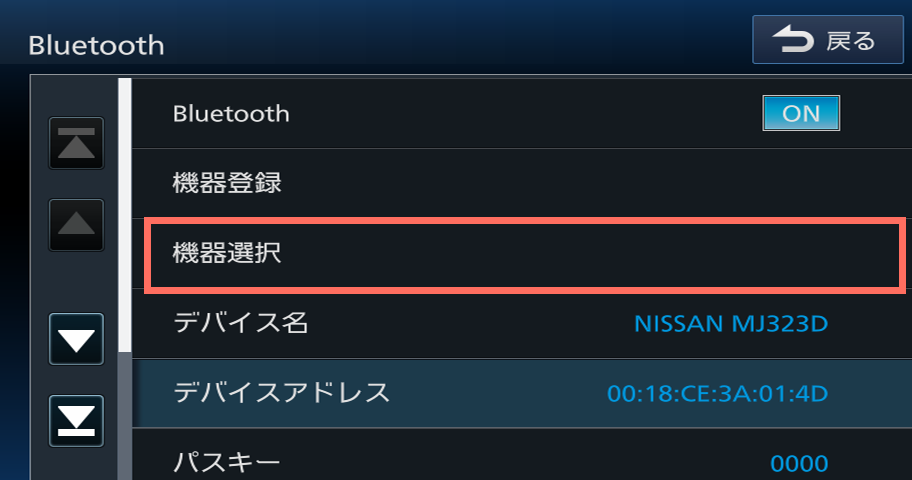Turn off the Bluetooth ON switch
The height and width of the screenshot is (480, 912).
pos(800,114)
